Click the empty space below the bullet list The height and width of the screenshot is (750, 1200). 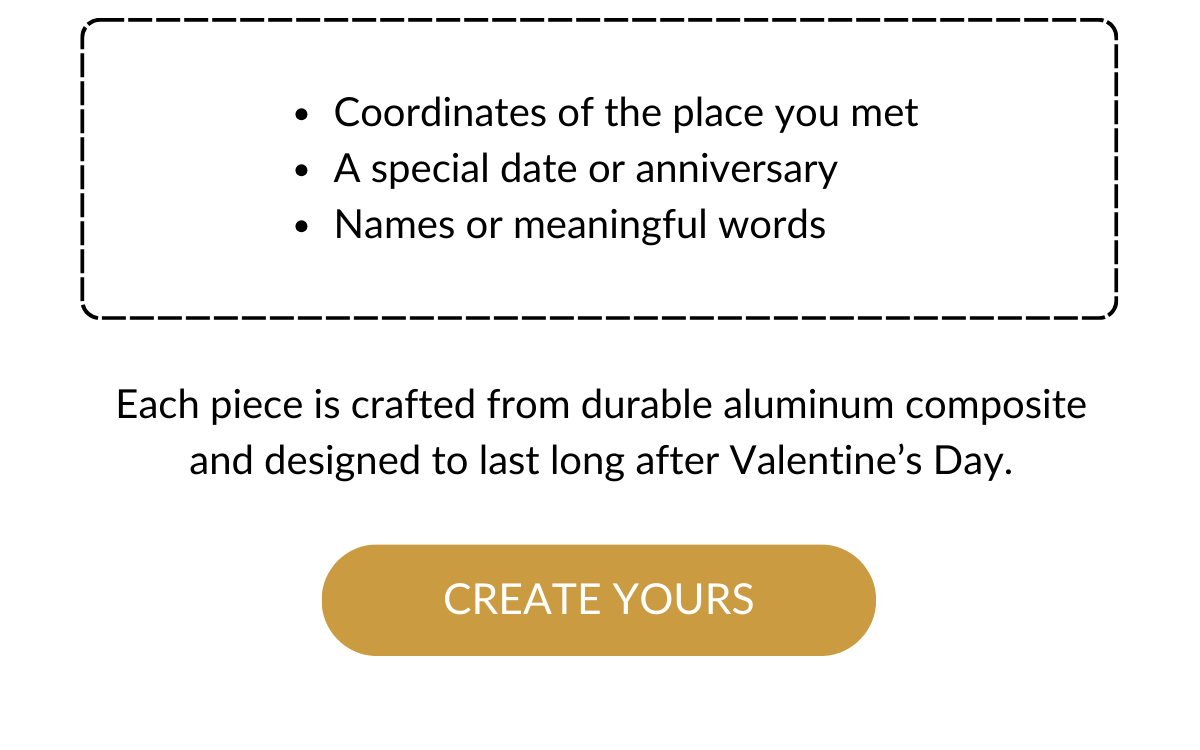(600, 280)
